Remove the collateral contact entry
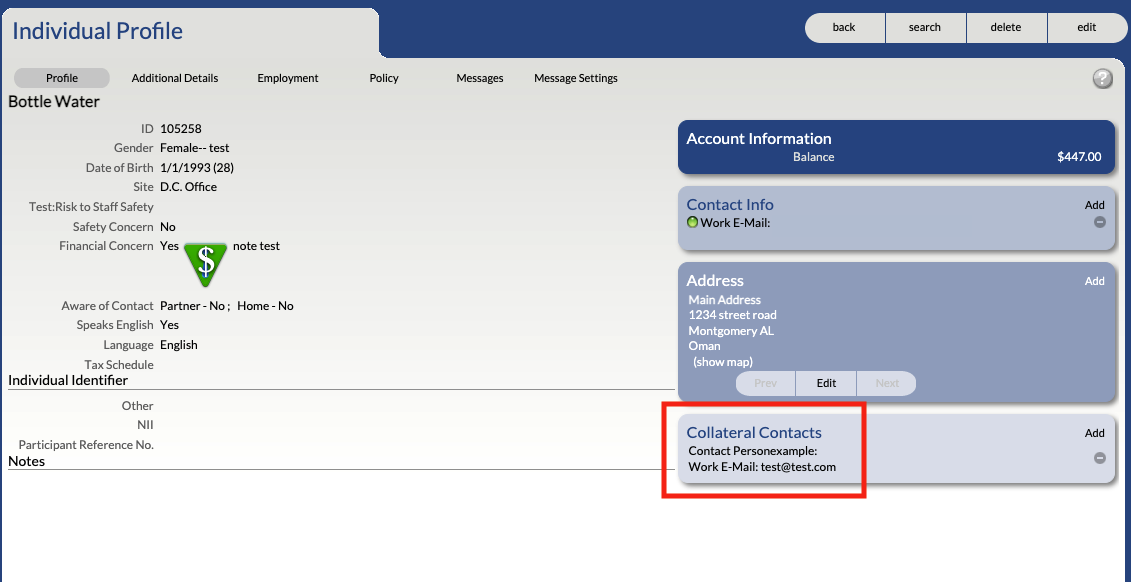1131x582 pixels. pyautogui.click(x=1099, y=457)
